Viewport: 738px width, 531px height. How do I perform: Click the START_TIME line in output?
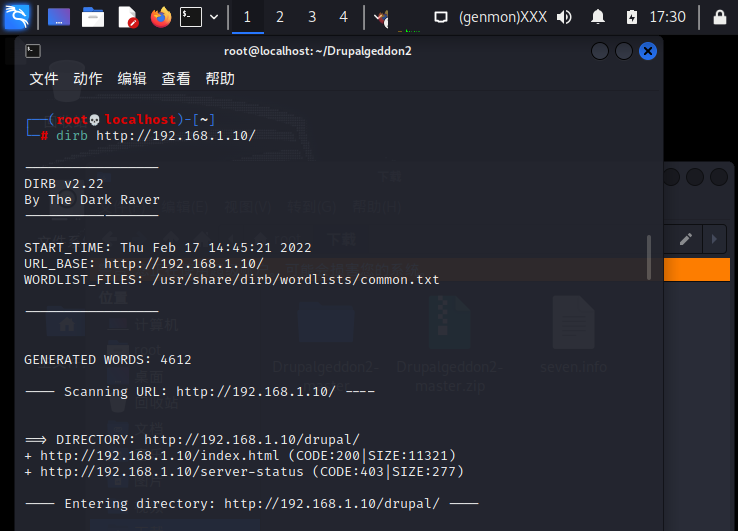click(x=168, y=248)
